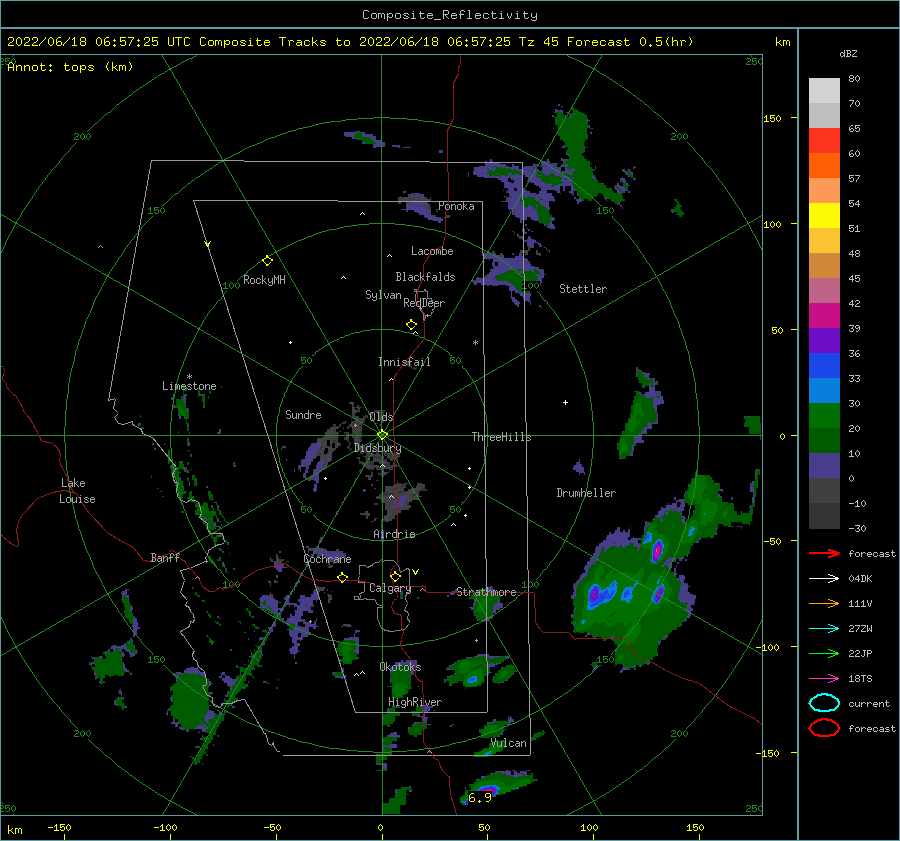Click the dBZ legend heading
Screen dimensions: 900x841
coord(848,53)
